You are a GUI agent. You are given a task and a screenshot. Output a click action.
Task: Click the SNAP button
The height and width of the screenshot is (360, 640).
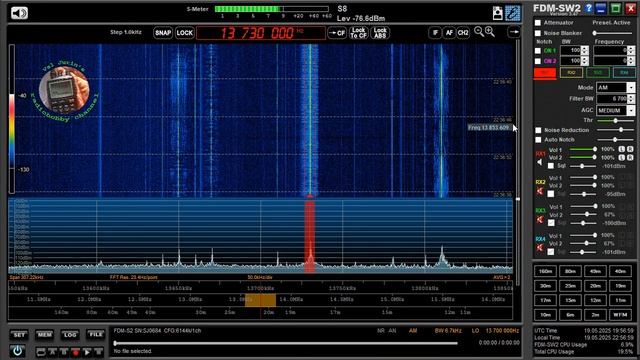(x=163, y=33)
